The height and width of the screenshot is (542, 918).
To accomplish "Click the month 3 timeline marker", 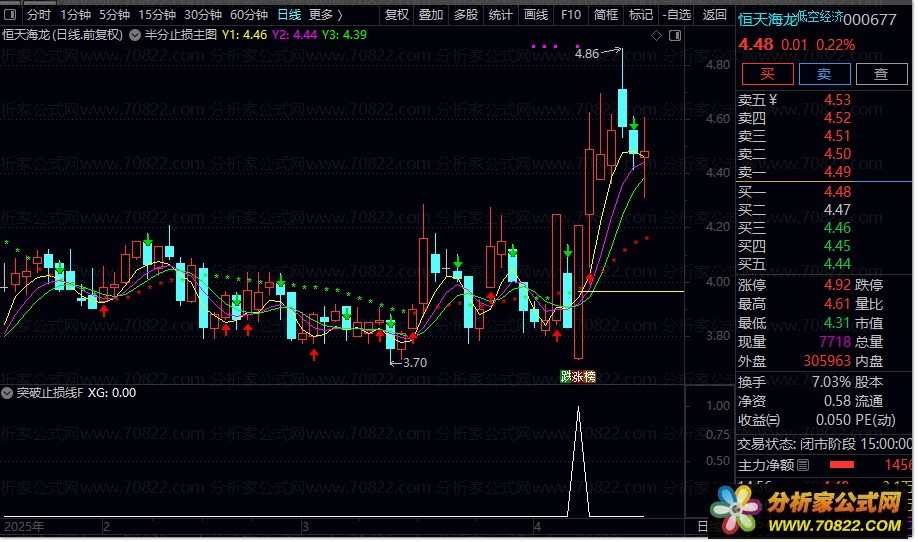I will (305, 527).
